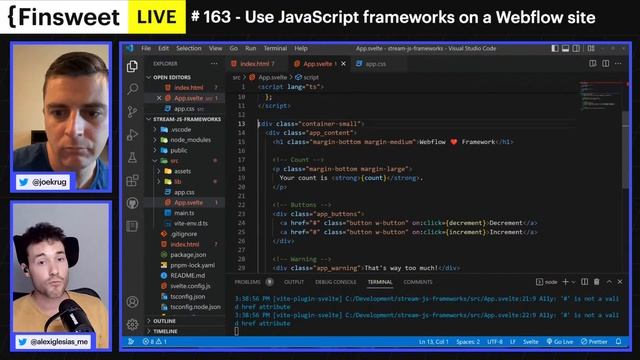Image resolution: width=640 pixels, height=360 pixels.
Task: Open the Accounts icon in activity bar
Action: pyautogui.click(x=132, y=302)
